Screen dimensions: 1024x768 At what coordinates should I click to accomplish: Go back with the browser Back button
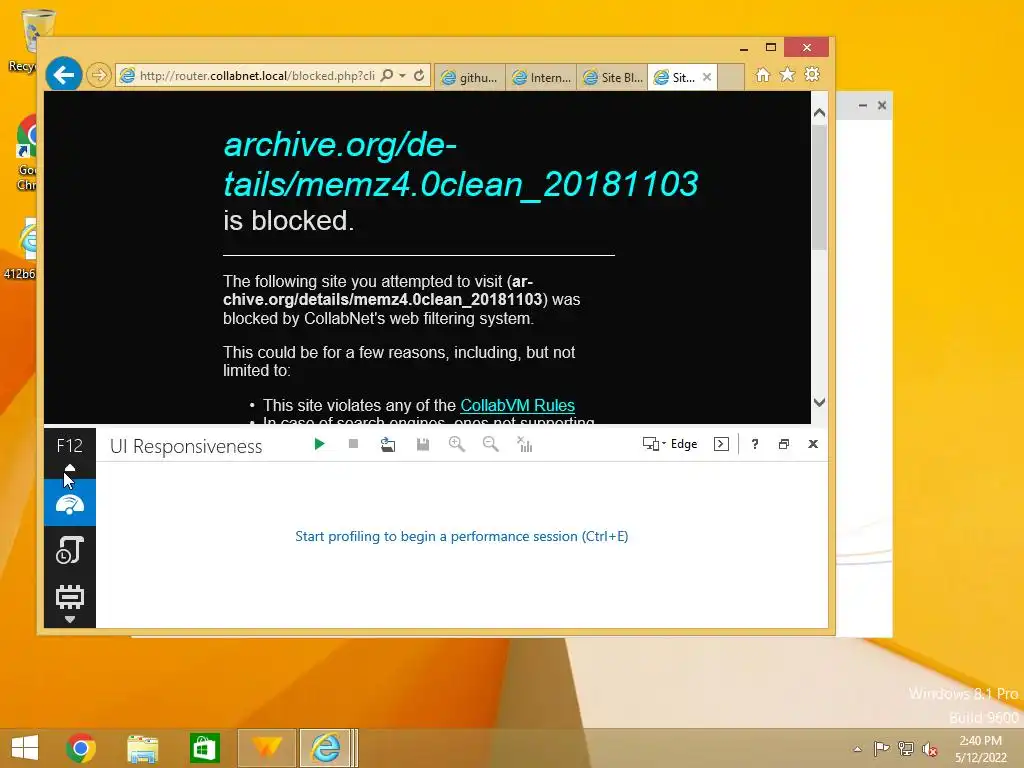tap(64, 75)
